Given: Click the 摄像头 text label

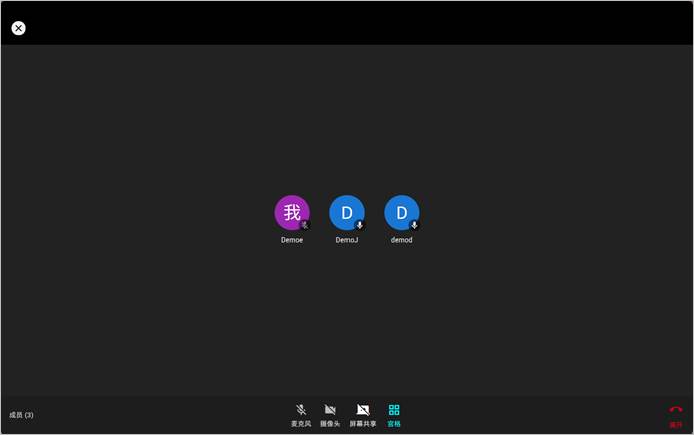Looking at the screenshot, I should (x=330, y=424).
